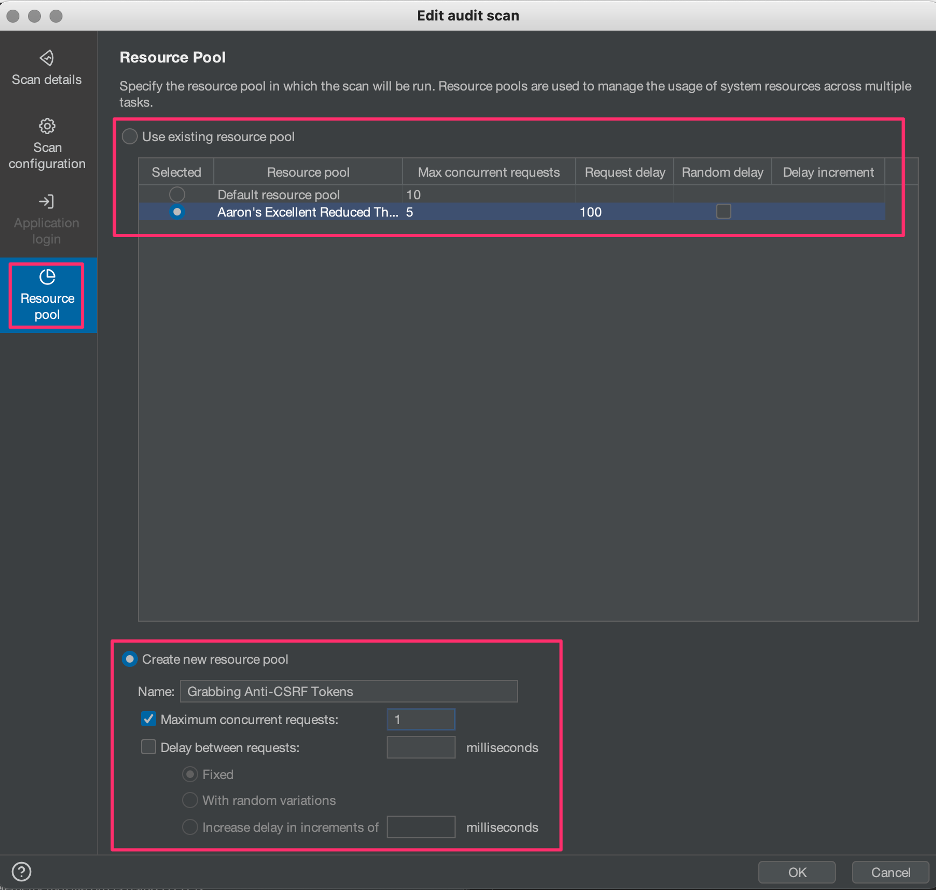
Task: Select Create new resource pool option
Action: [x=130, y=659]
